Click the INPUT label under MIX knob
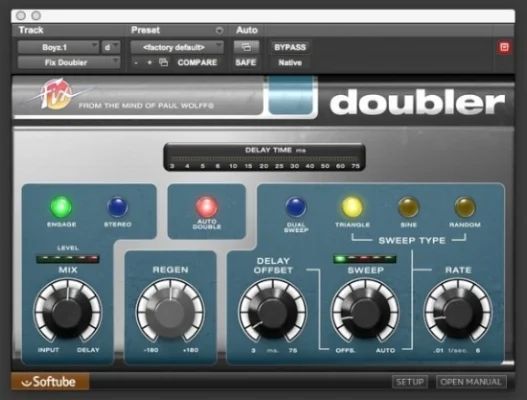Viewport: 527px width, 400px height. [48, 350]
